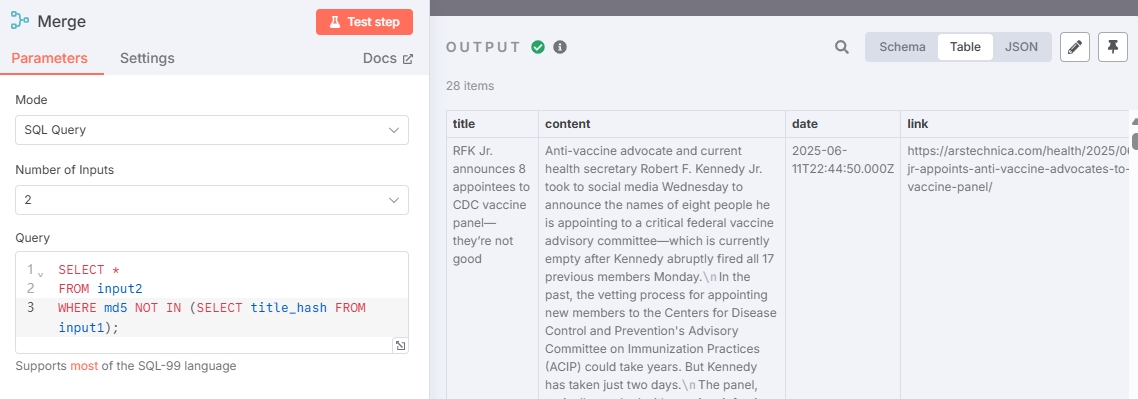
Task: Open the Docs external link
Action: point(388,59)
